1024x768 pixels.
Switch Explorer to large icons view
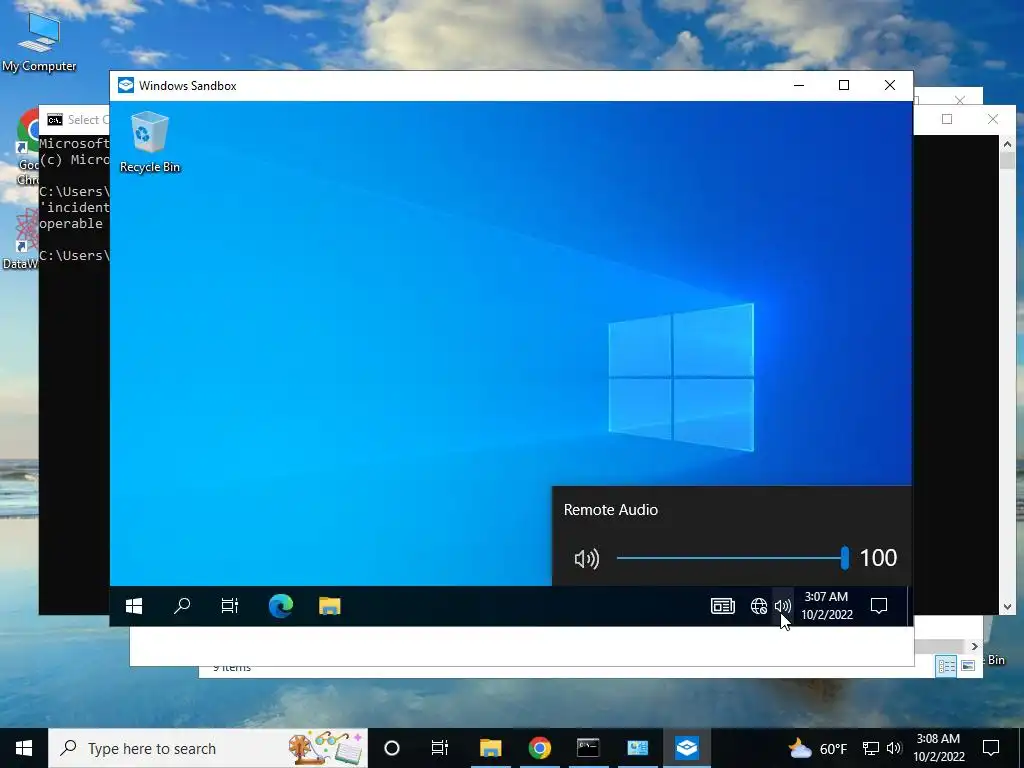[968, 665]
